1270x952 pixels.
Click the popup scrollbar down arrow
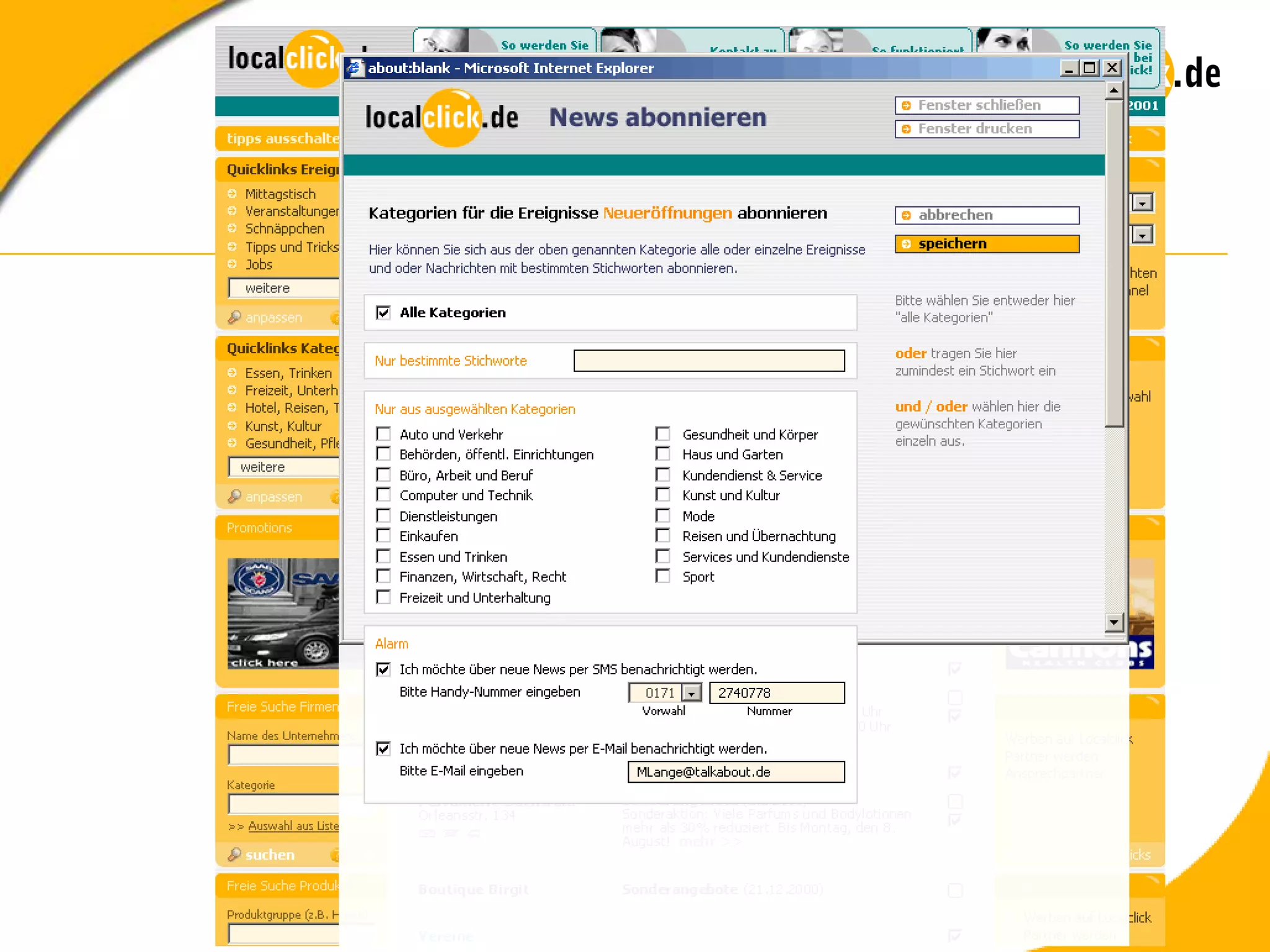pos(1114,622)
